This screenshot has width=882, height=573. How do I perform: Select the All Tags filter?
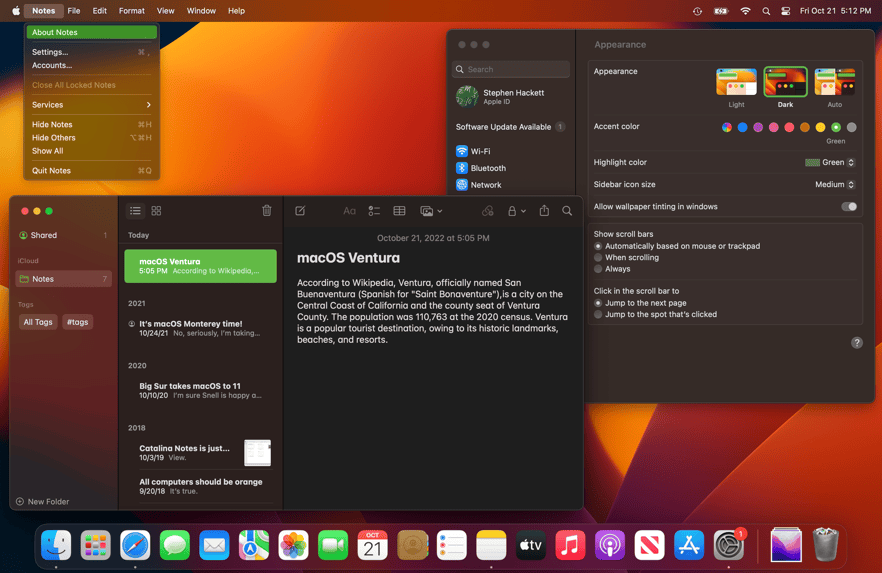38,322
